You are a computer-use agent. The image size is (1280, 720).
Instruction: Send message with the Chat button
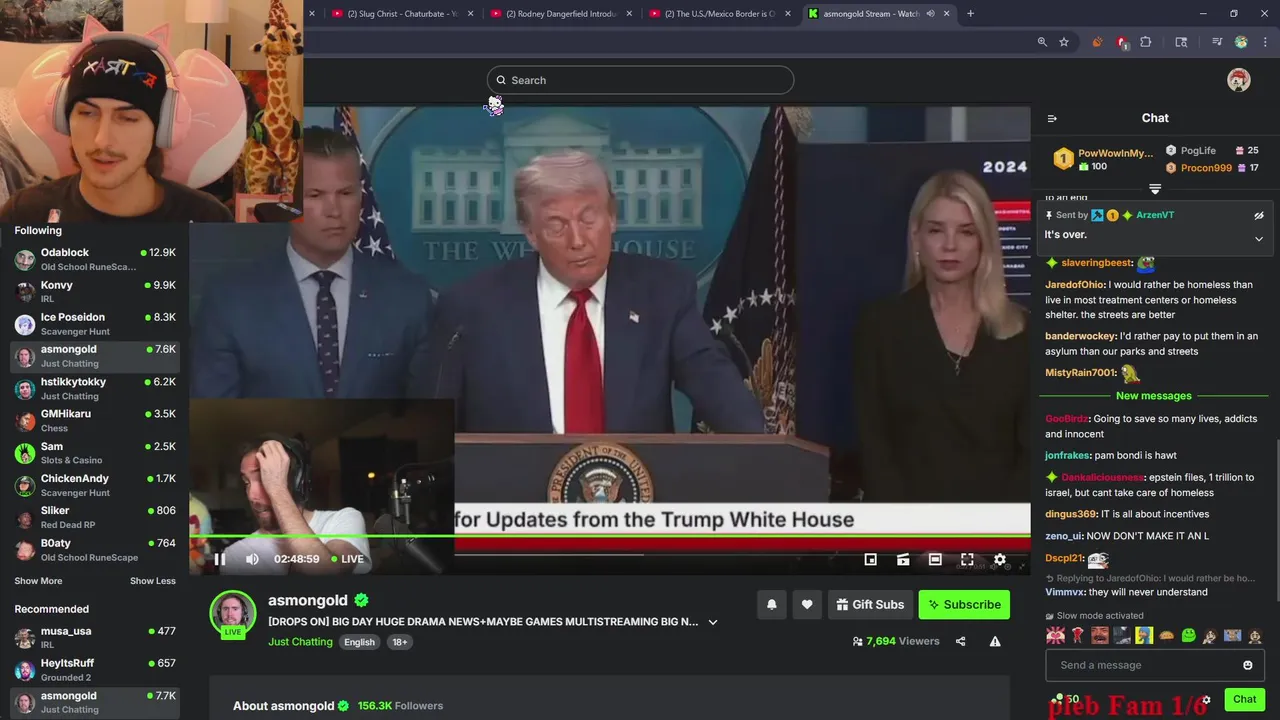point(1244,700)
